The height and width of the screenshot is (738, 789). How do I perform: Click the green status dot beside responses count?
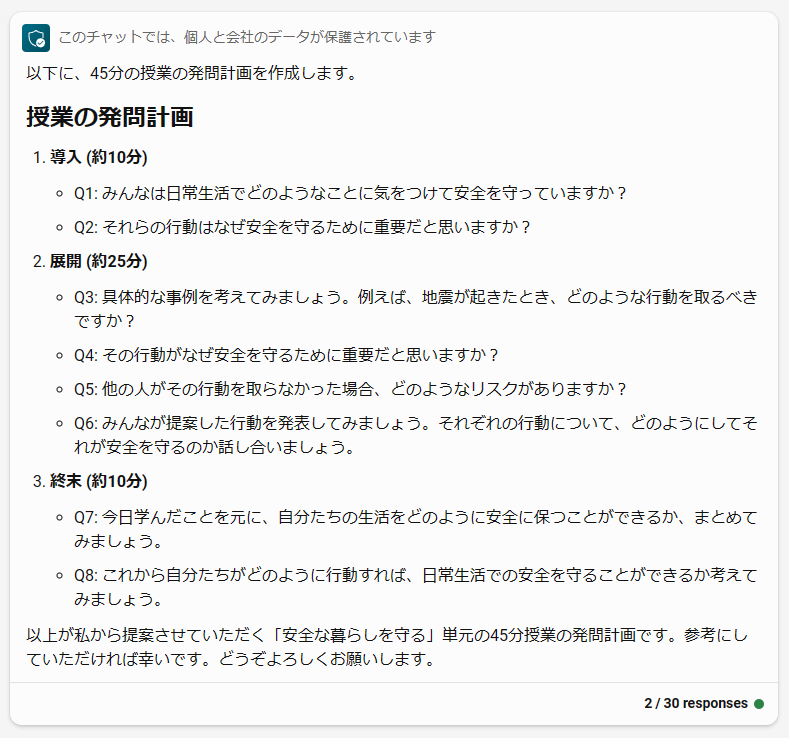(x=759, y=704)
